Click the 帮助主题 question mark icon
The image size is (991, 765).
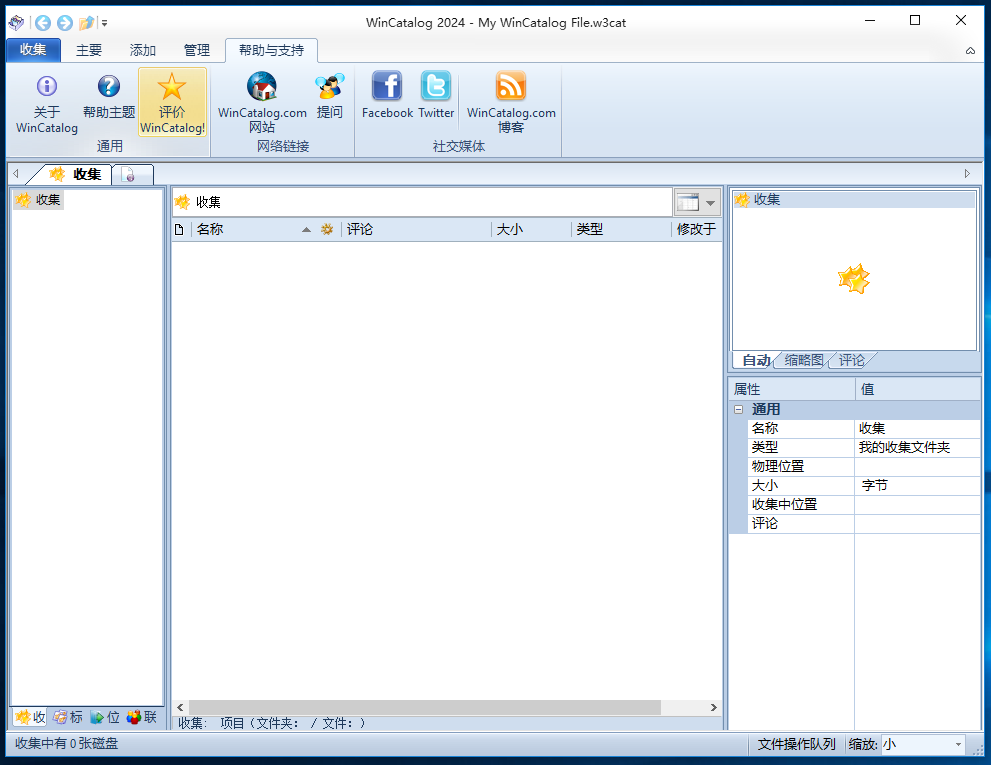coord(108,87)
